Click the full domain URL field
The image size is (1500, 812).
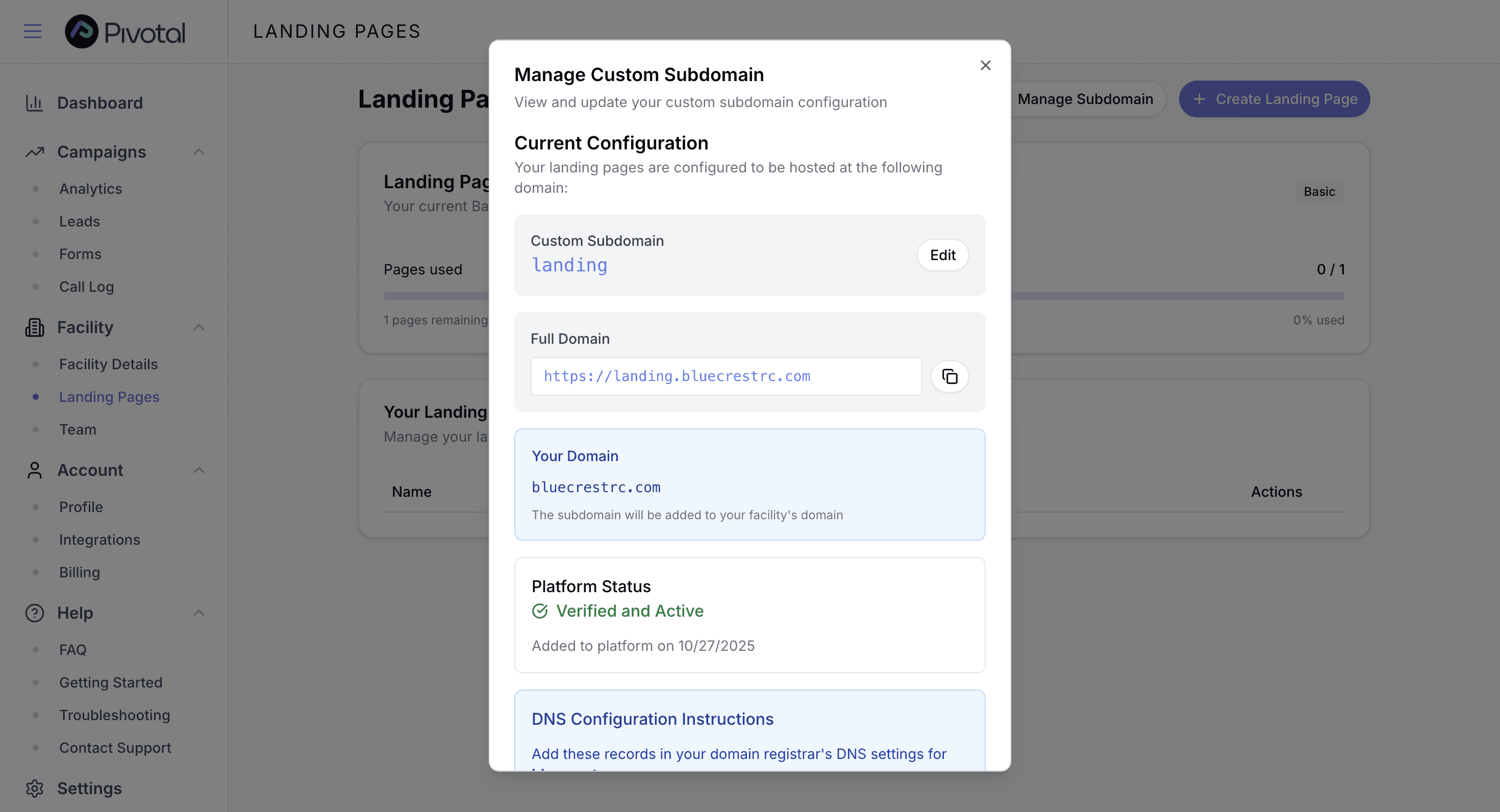pyautogui.click(x=726, y=376)
